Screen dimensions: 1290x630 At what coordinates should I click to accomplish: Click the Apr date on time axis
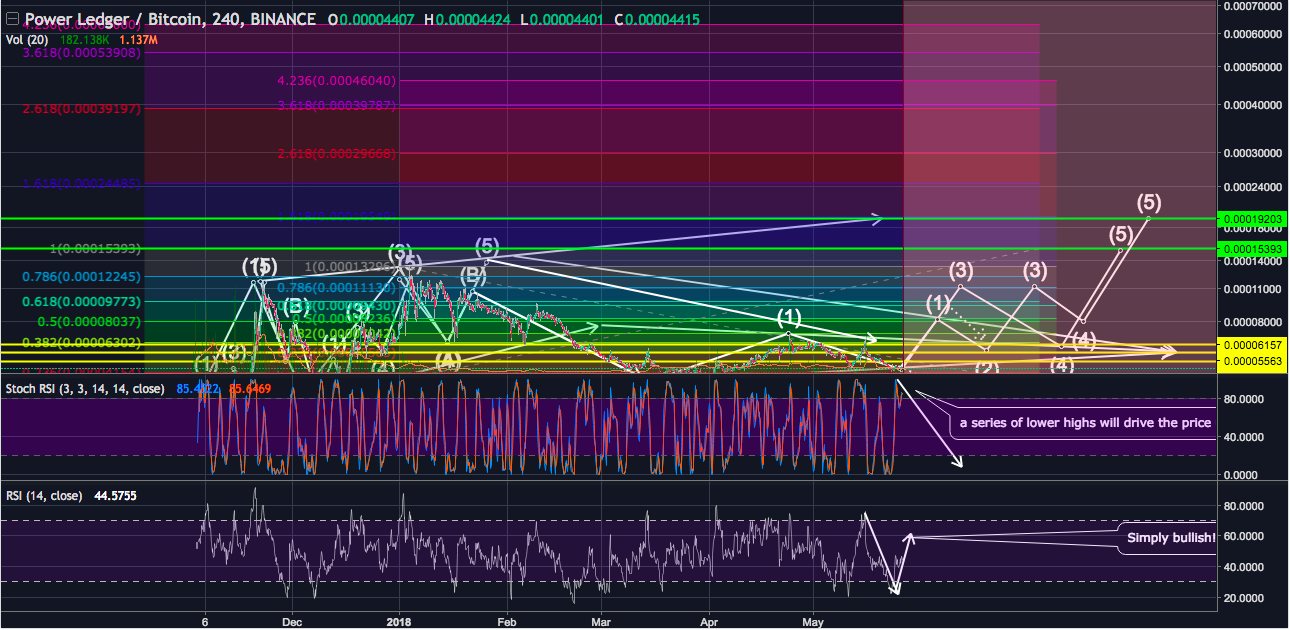point(709,620)
